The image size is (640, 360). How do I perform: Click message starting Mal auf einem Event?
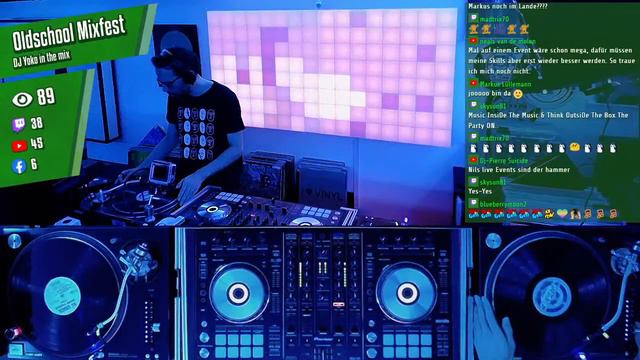coord(551,60)
